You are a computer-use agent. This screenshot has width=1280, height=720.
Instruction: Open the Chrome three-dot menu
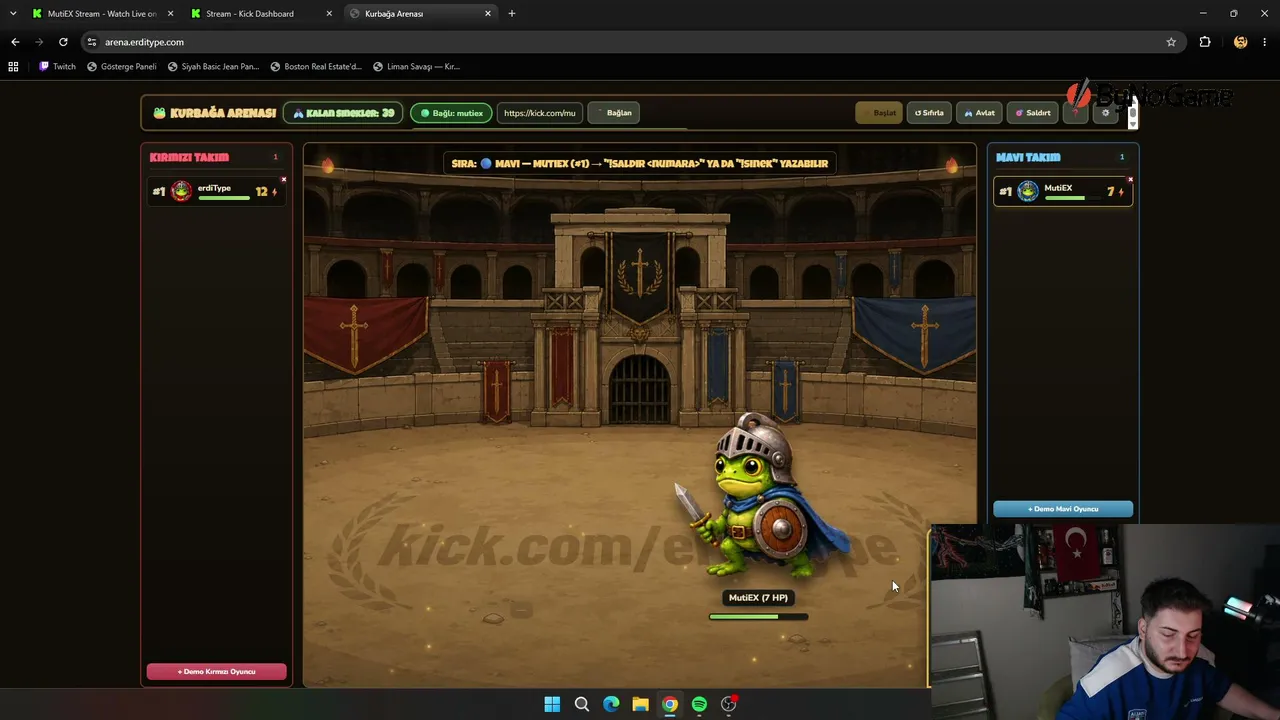tap(1265, 42)
